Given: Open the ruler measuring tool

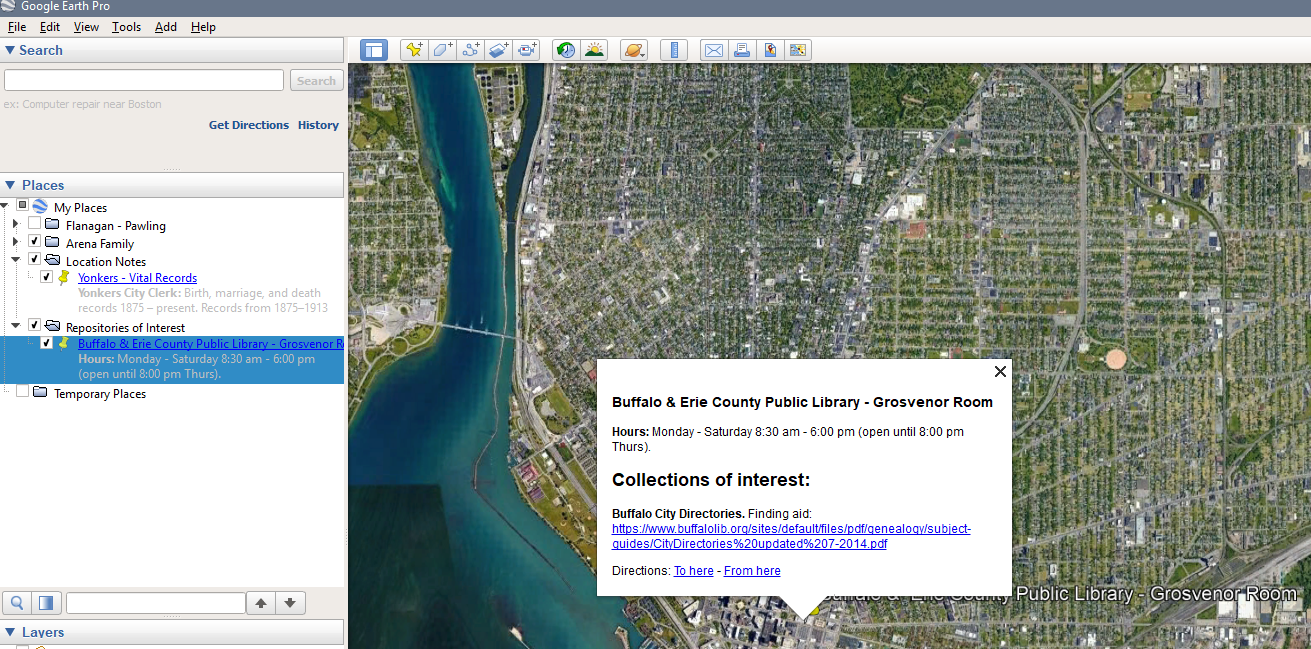Looking at the screenshot, I should (674, 50).
